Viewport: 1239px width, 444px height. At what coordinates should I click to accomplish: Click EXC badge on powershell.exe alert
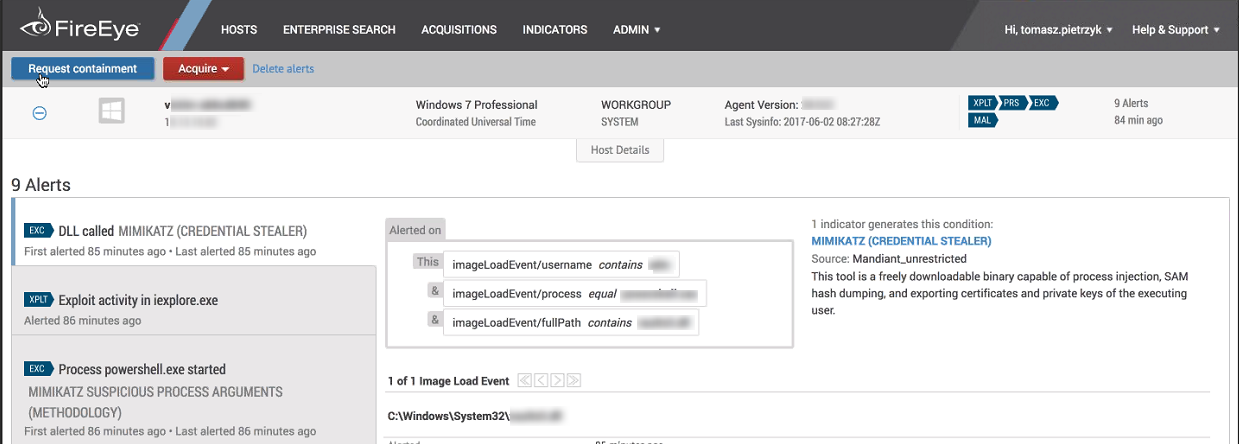[38, 369]
